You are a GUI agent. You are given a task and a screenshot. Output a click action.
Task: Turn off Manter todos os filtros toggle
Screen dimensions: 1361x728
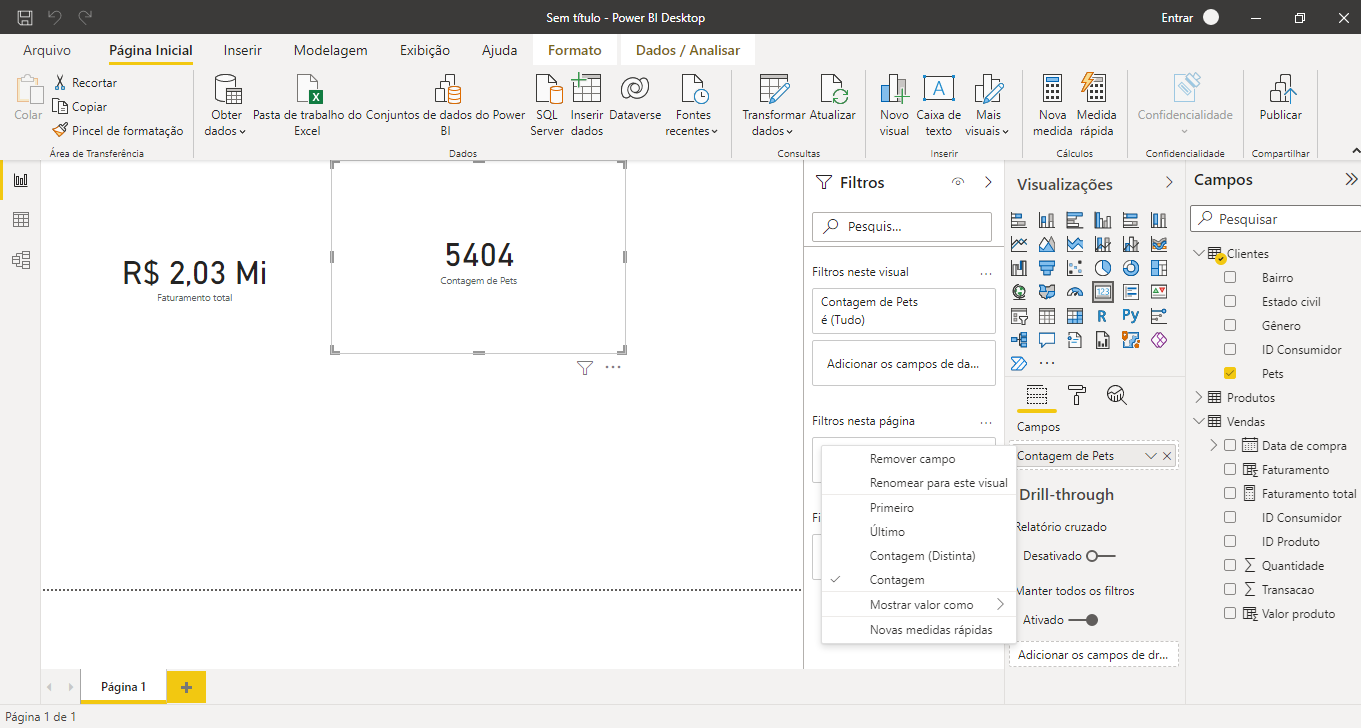1084,620
